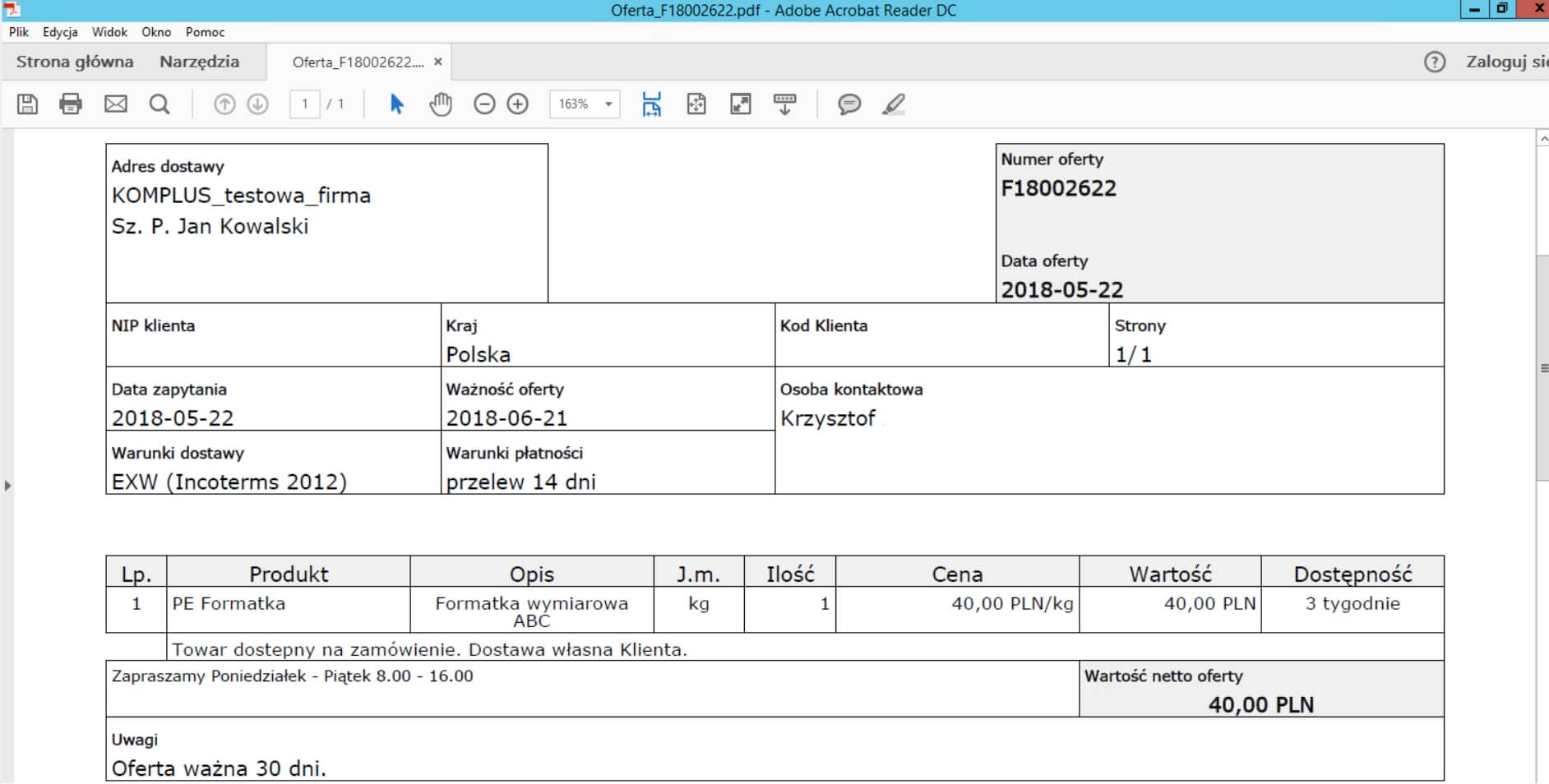Click Sz. P. Jan Kowalski text

click(210, 226)
